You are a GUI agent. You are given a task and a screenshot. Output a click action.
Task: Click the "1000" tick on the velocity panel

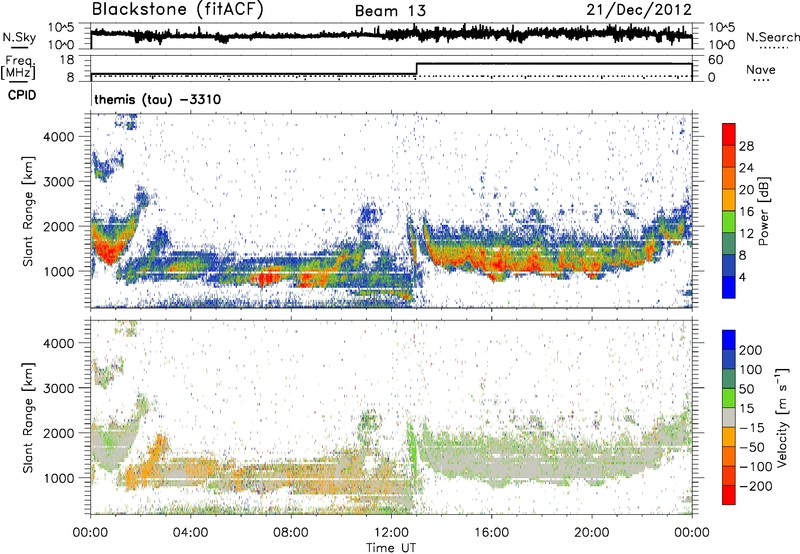pyautogui.click(x=58, y=478)
